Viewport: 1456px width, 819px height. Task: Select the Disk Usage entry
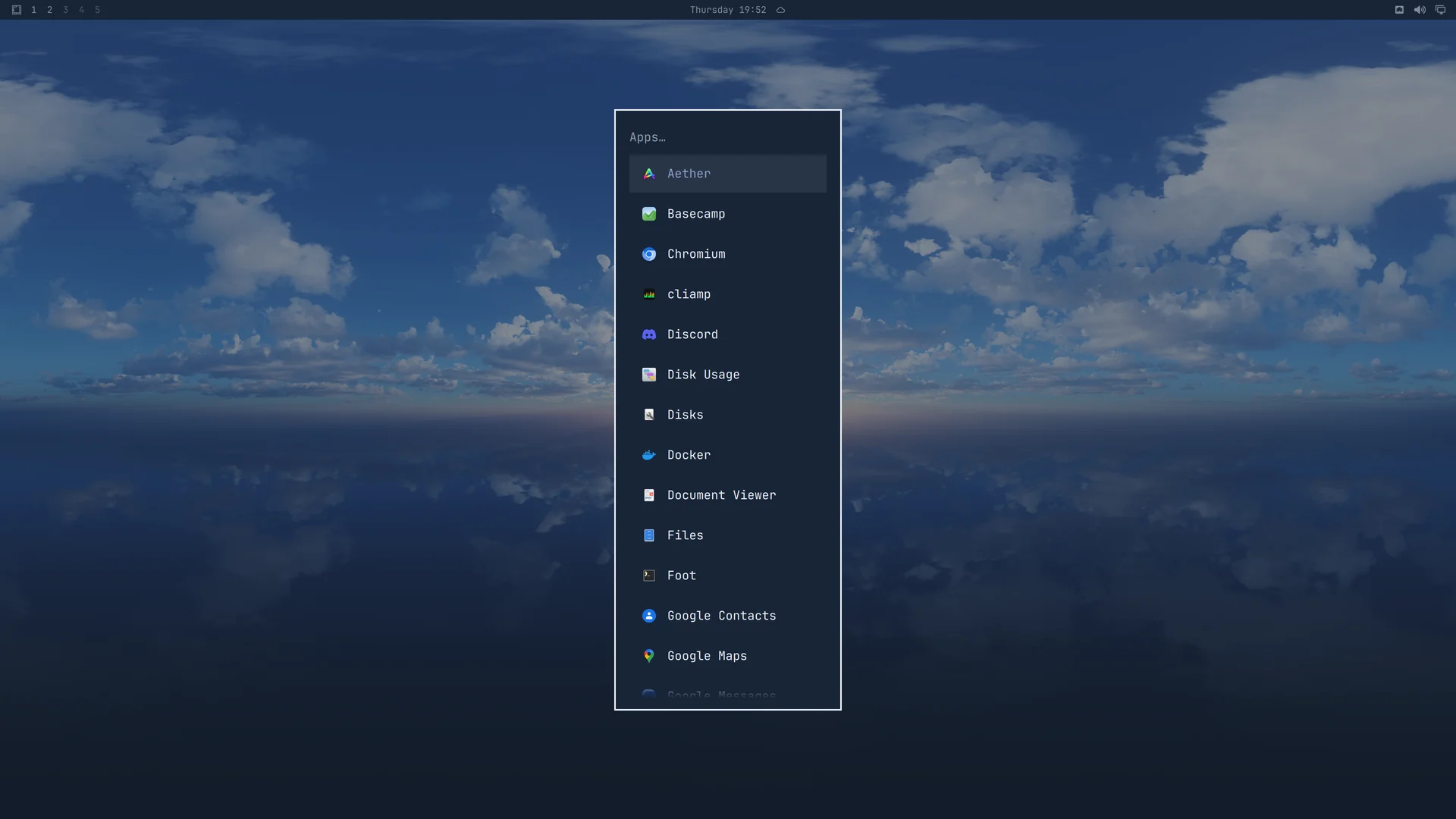[727, 375]
